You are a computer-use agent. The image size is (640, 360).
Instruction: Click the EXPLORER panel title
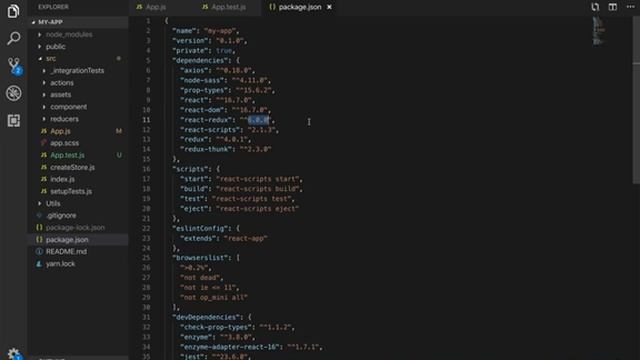(x=53, y=7)
